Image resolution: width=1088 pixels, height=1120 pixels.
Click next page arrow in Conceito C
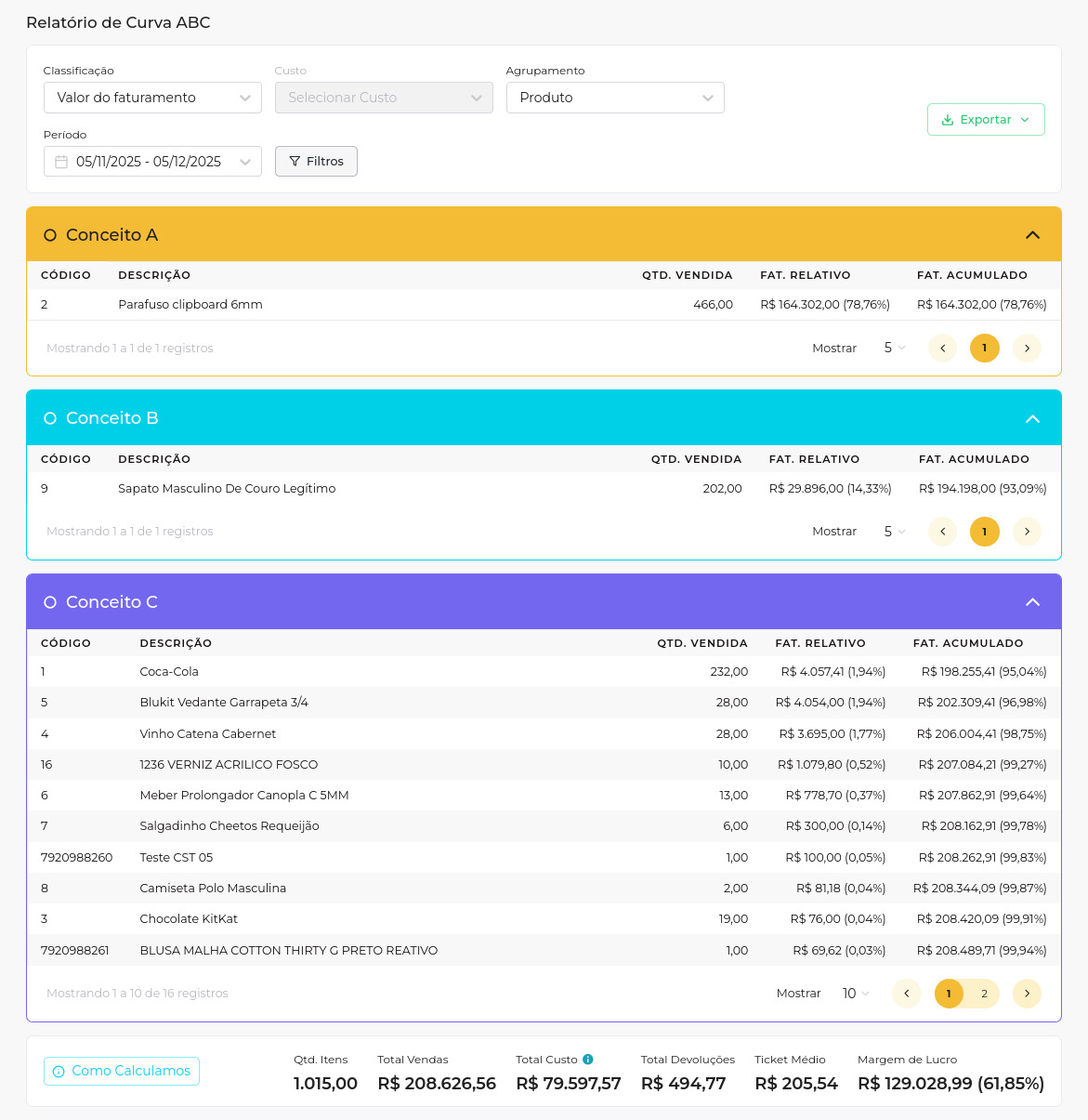pos(1027,994)
